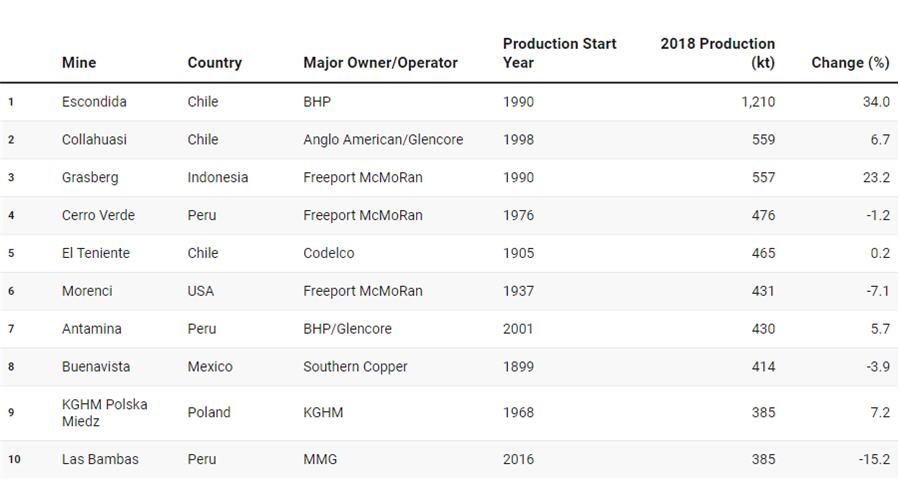Click the Southern Copper owner cell
900x482 pixels.
pos(355,367)
